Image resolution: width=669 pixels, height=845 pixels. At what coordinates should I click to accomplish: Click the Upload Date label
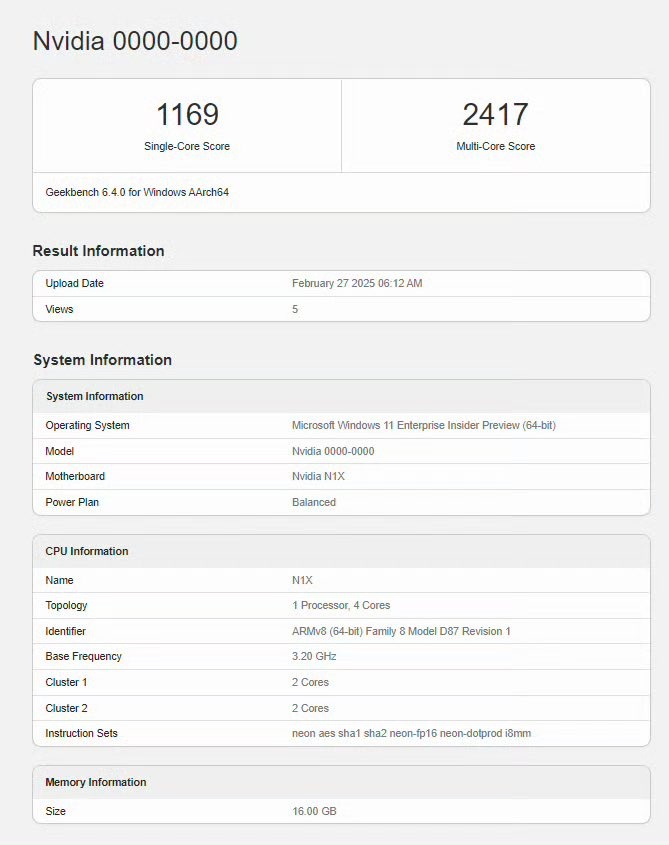point(74,283)
